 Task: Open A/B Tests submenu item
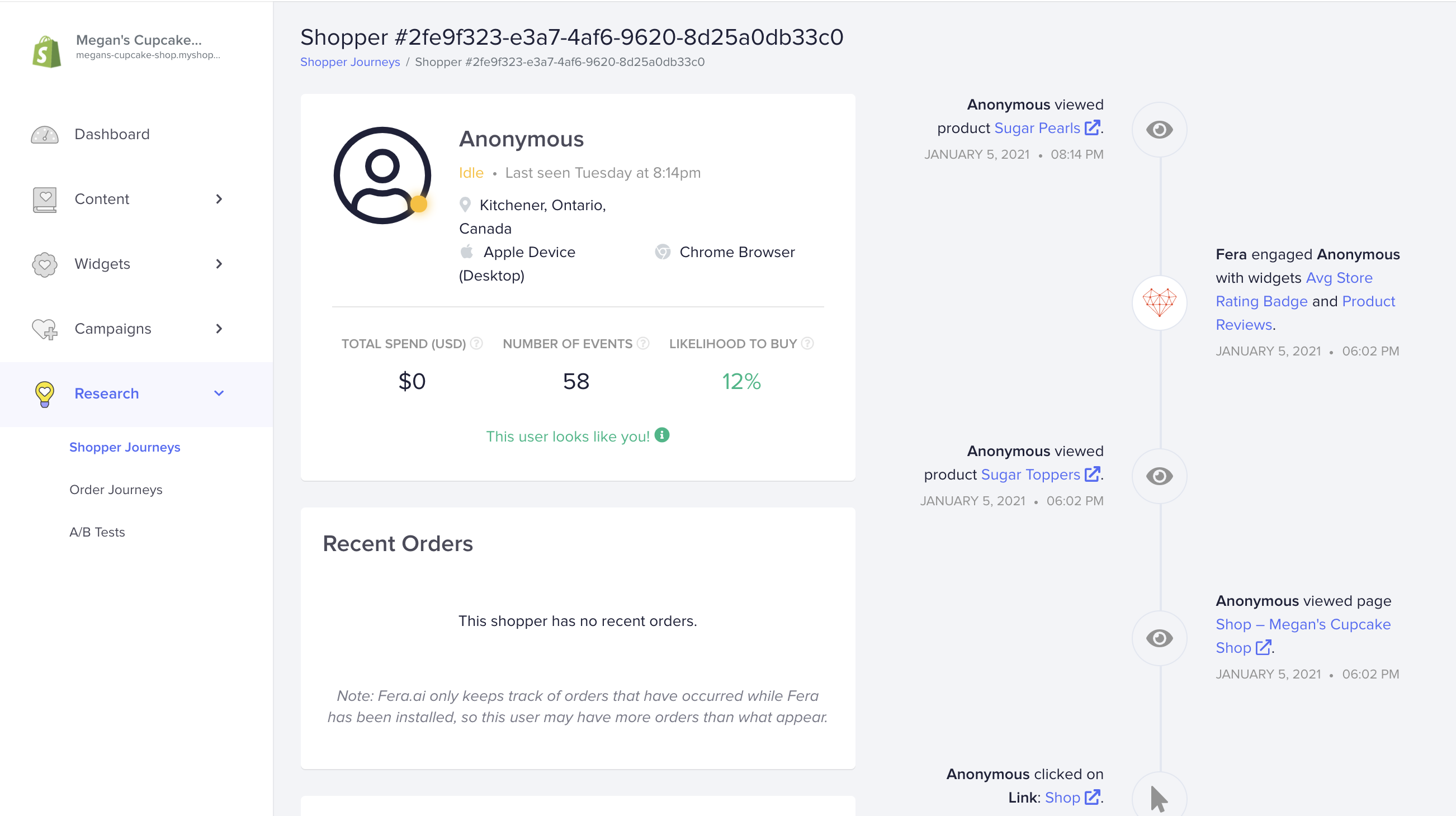click(97, 532)
